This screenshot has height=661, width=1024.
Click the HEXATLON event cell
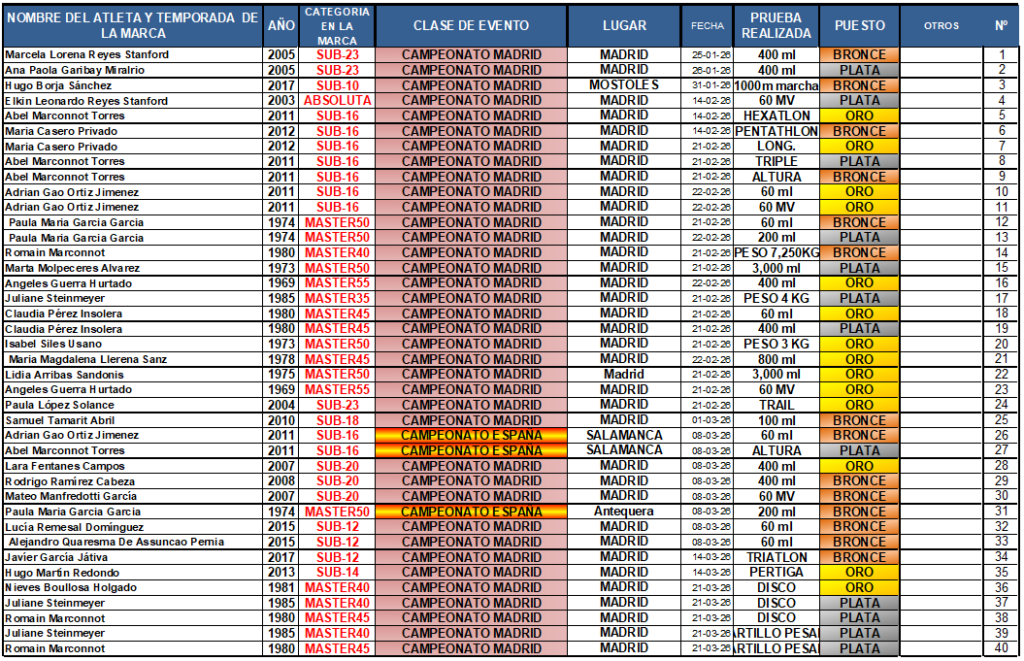(x=775, y=116)
